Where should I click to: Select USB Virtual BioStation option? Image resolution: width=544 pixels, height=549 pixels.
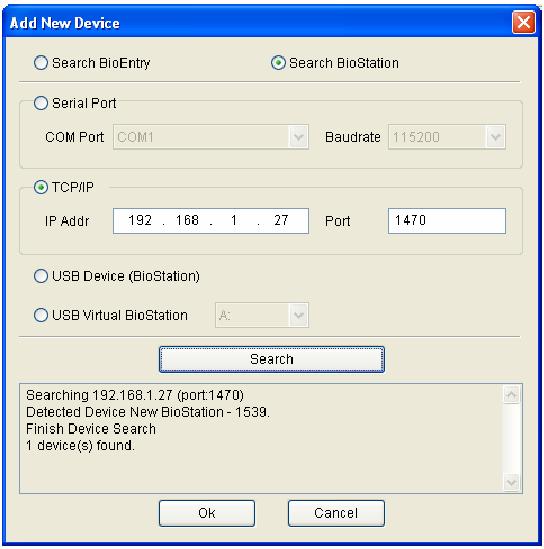click(41, 315)
